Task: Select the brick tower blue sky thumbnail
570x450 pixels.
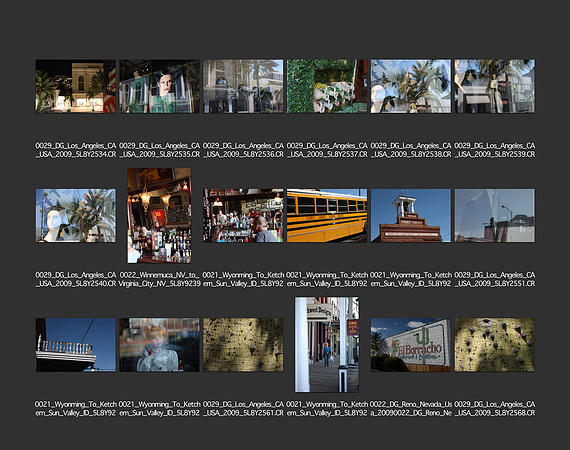Action: click(411, 216)
